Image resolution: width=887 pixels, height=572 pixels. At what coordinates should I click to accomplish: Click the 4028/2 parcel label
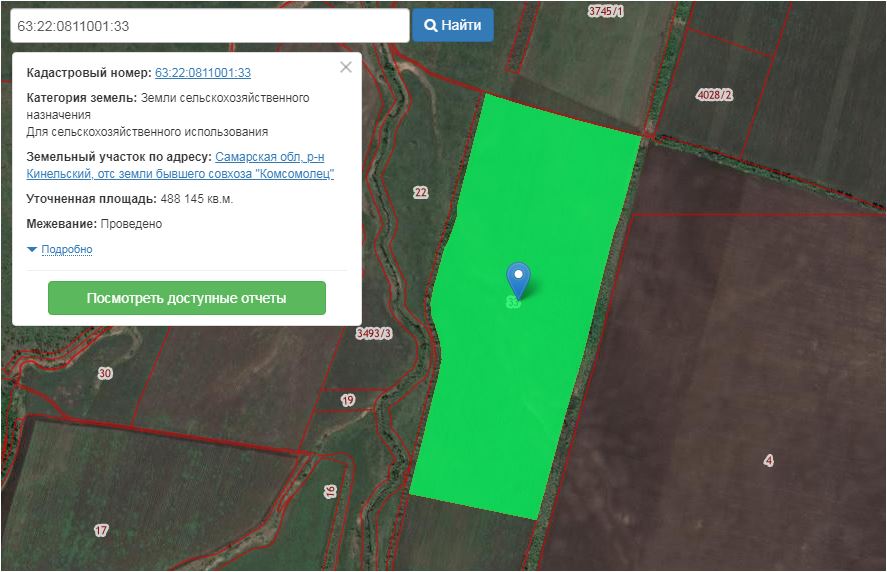pos(715,95)
